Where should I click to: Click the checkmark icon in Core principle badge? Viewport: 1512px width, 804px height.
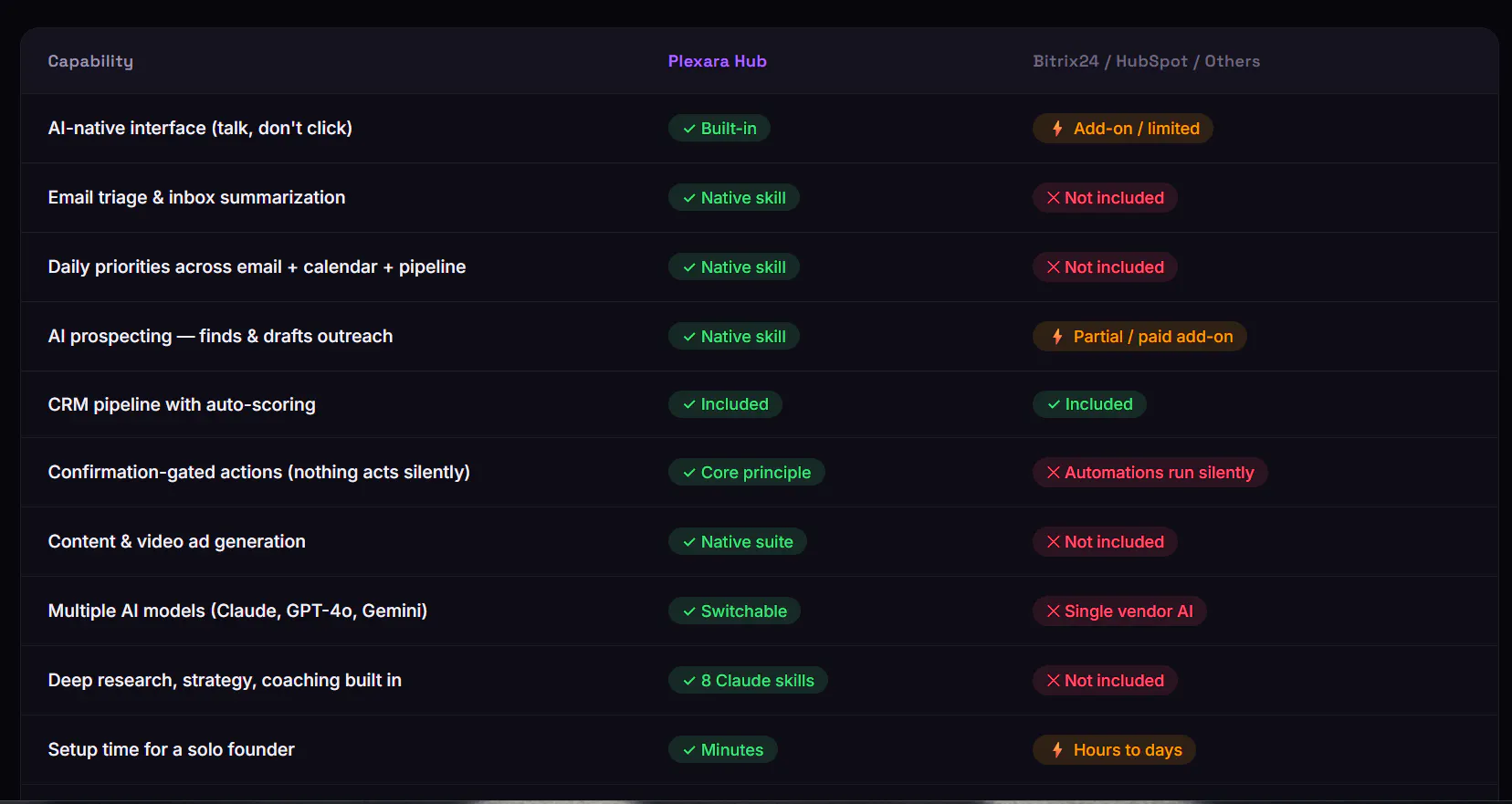coord(689,473)
